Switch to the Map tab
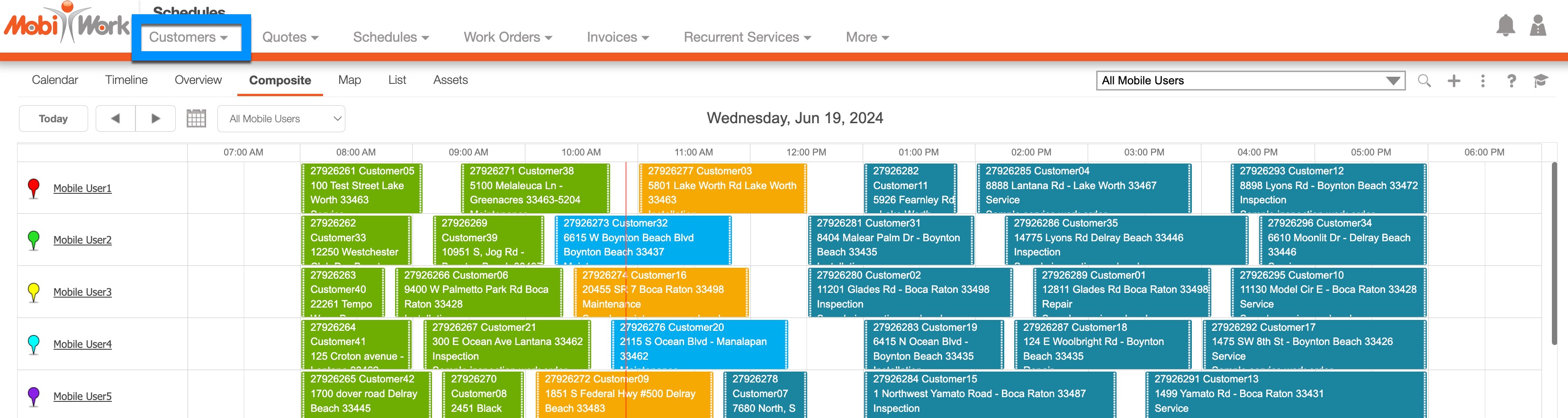 (350, 80)
